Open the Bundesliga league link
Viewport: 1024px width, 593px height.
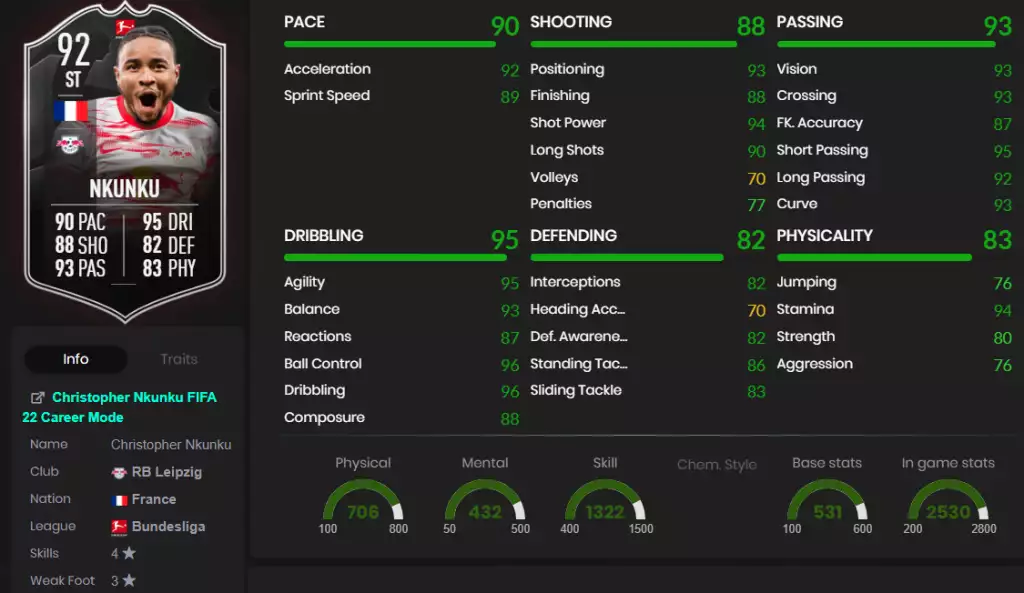click(168, 526)
